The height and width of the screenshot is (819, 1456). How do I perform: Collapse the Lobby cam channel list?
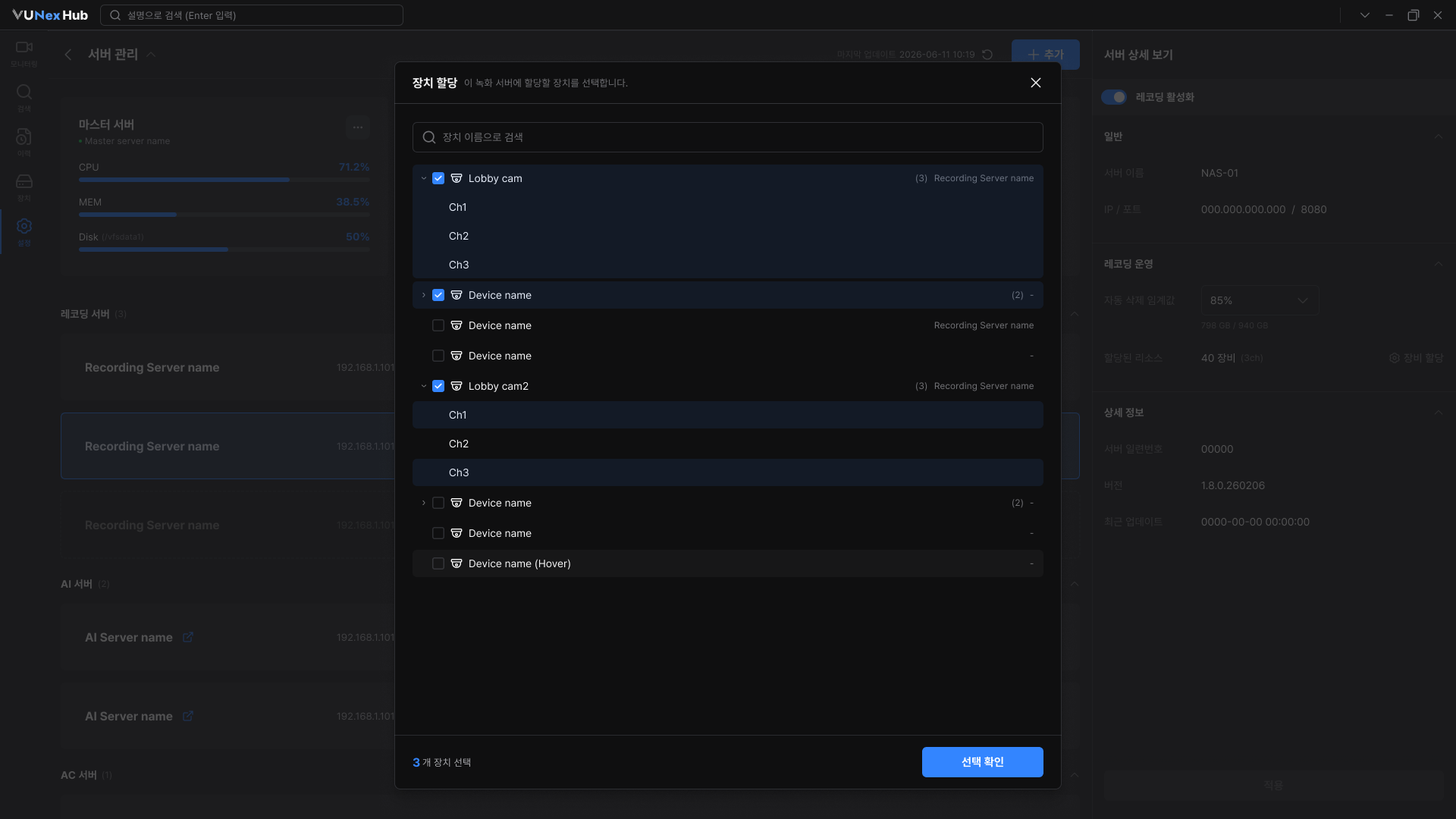pyautogui.click(x=424, y=178)
